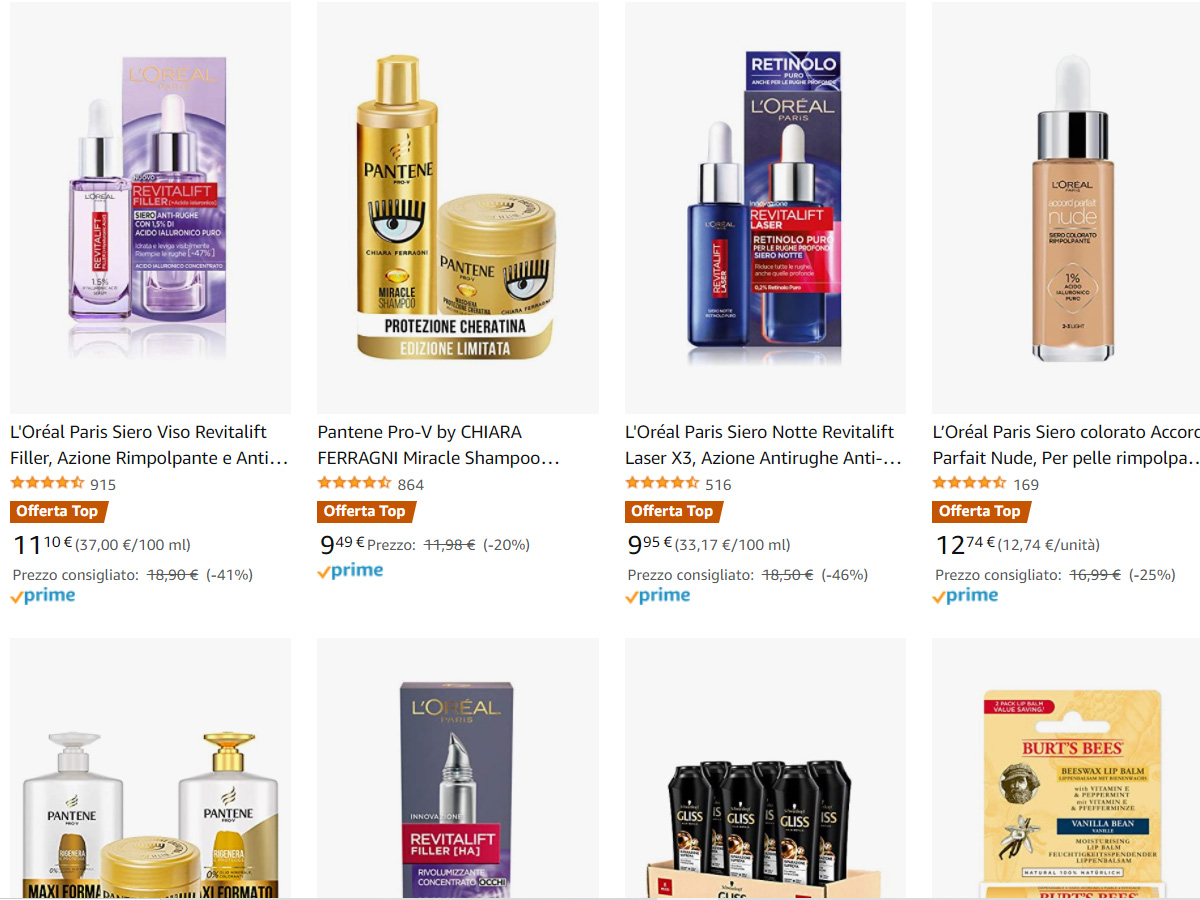Click the star rating with 516 reviews
Image resolution: width=1200 pixels, height=900 pixels.
[x=662, y=483]
